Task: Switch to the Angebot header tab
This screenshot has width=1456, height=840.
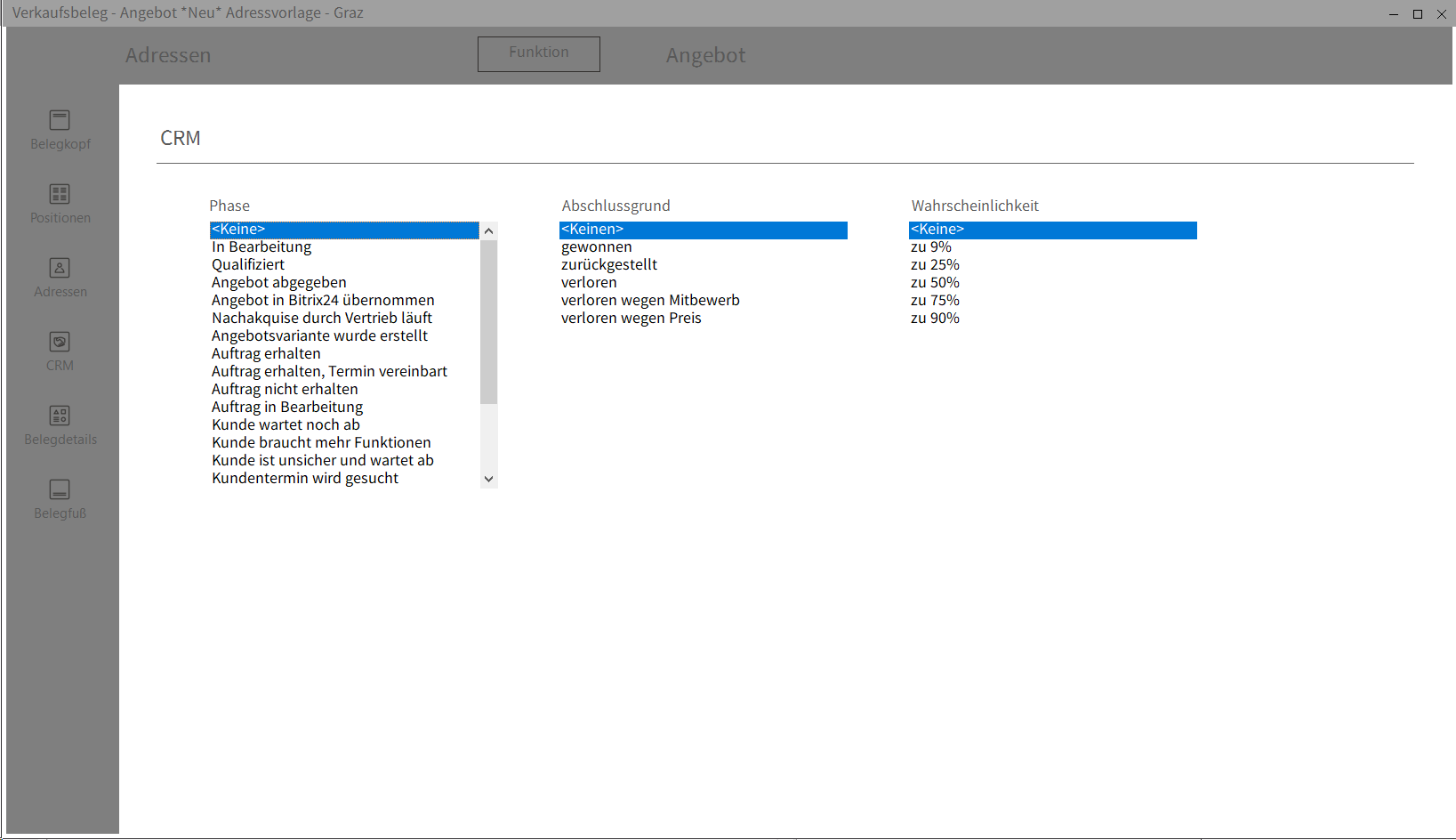Action: (705, 55)
